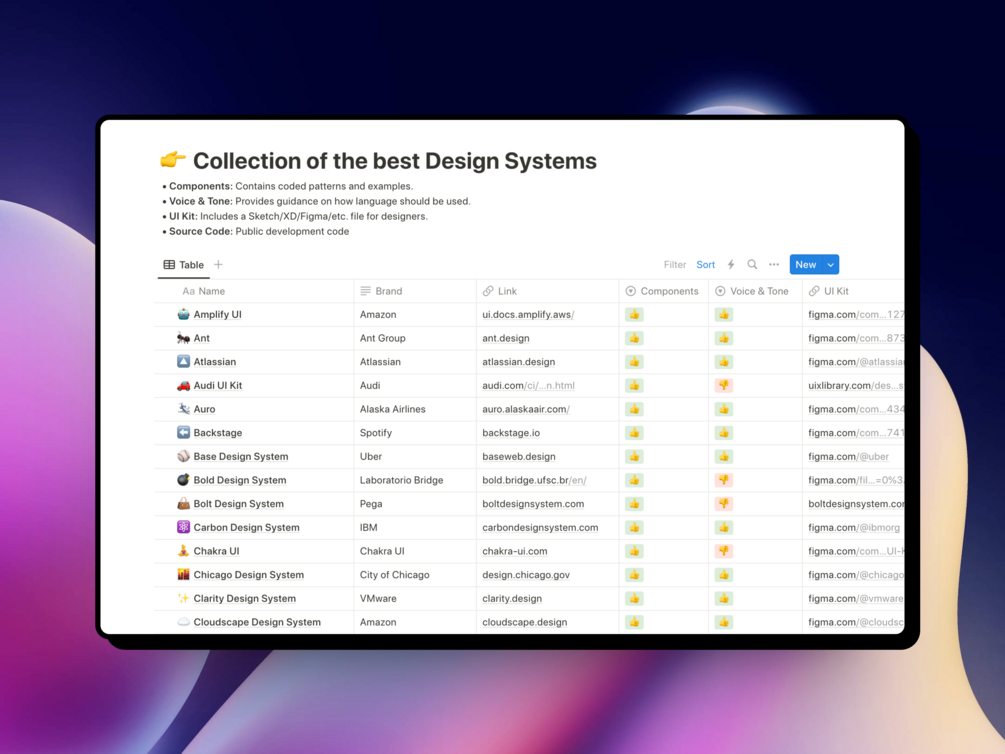
Task: Open the cloudscape.design link
Action: pyautogui.click(x=524, y=621)
